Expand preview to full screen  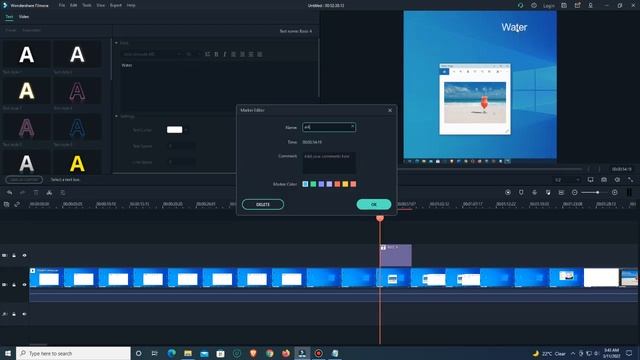click(x=631, y=180)
